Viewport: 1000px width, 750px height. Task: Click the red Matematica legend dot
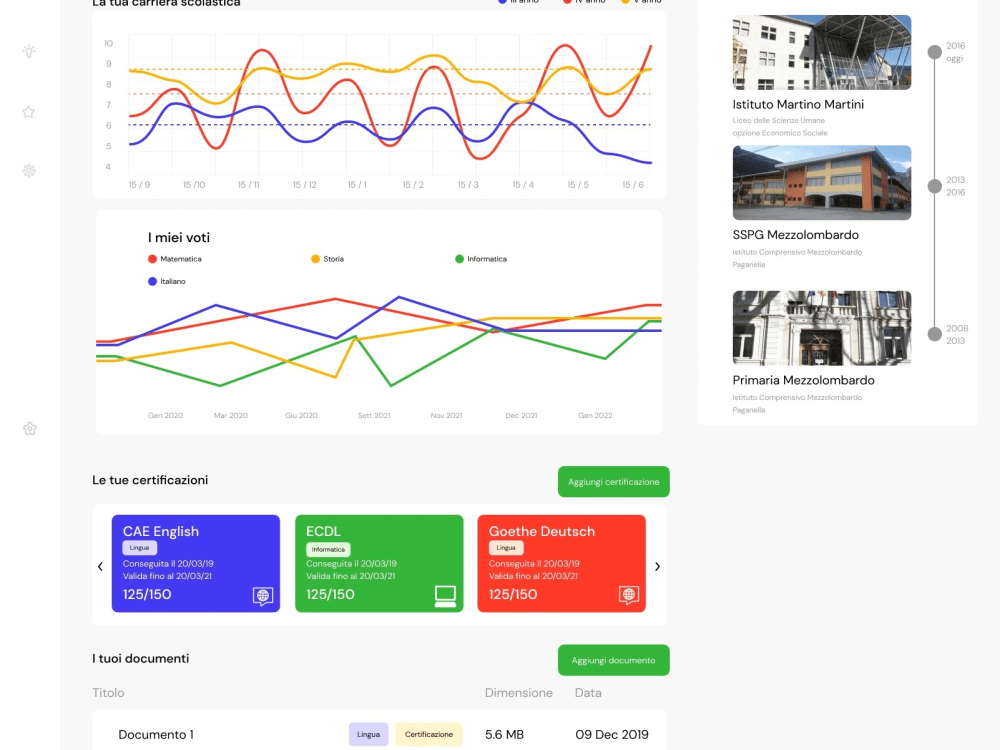(x=153, y=258)
